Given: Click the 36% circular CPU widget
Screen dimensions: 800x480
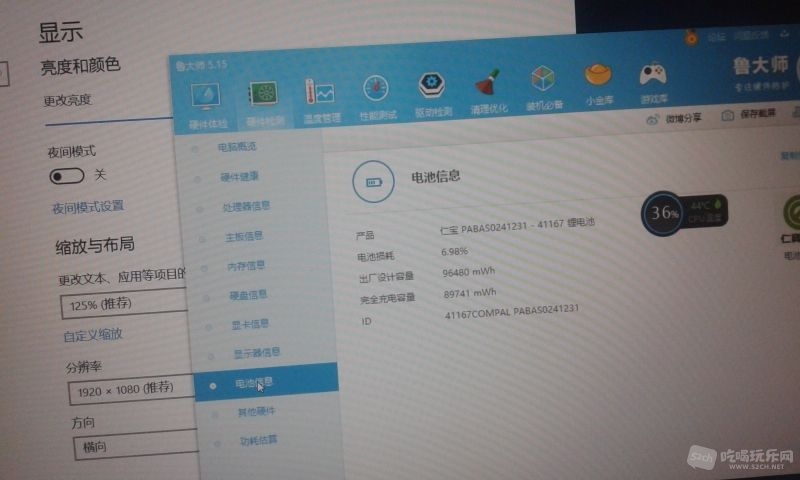Looking at the screenshot, I should click(663, 213).
